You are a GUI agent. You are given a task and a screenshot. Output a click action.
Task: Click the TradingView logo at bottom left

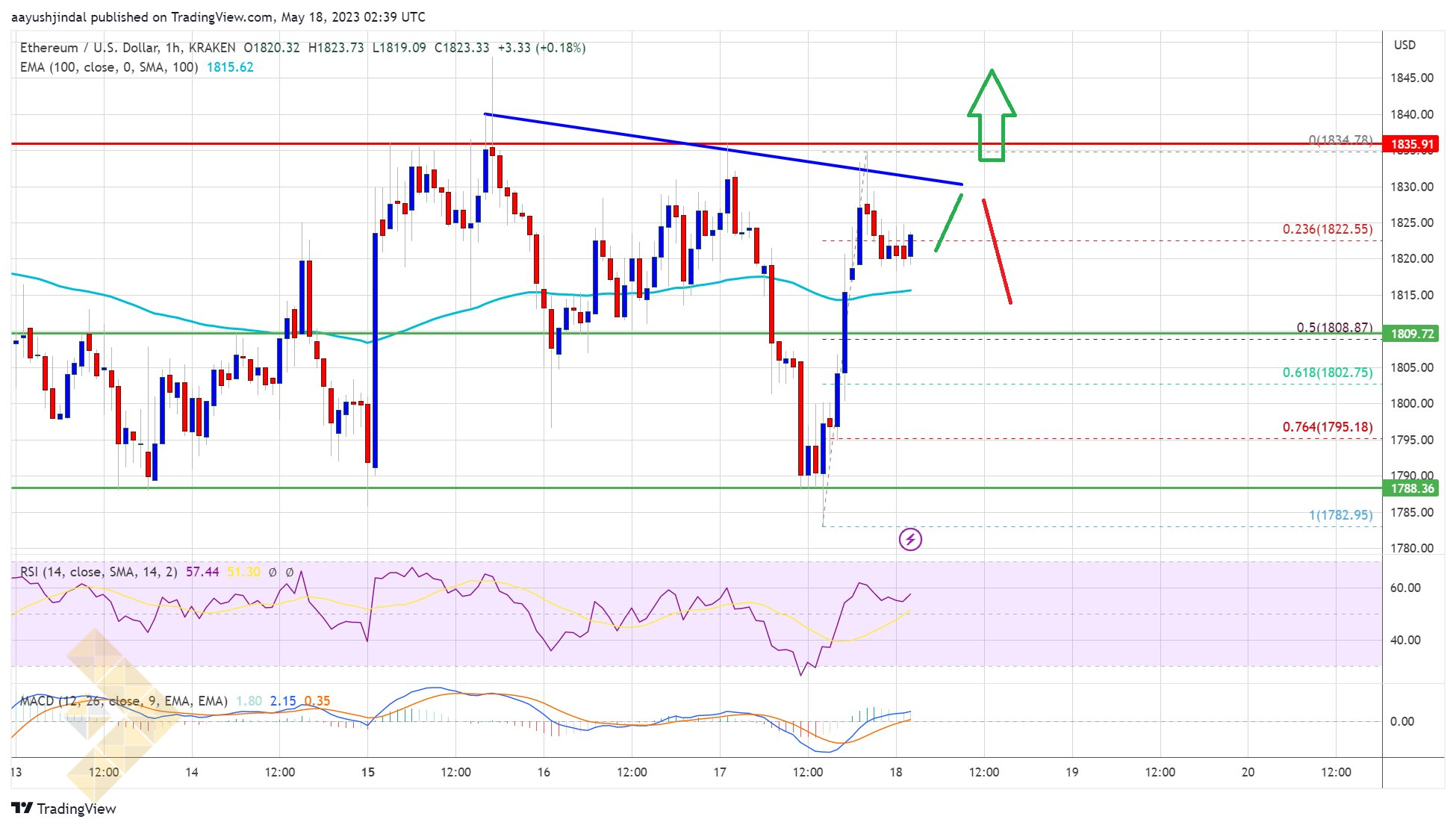(64, 809)
